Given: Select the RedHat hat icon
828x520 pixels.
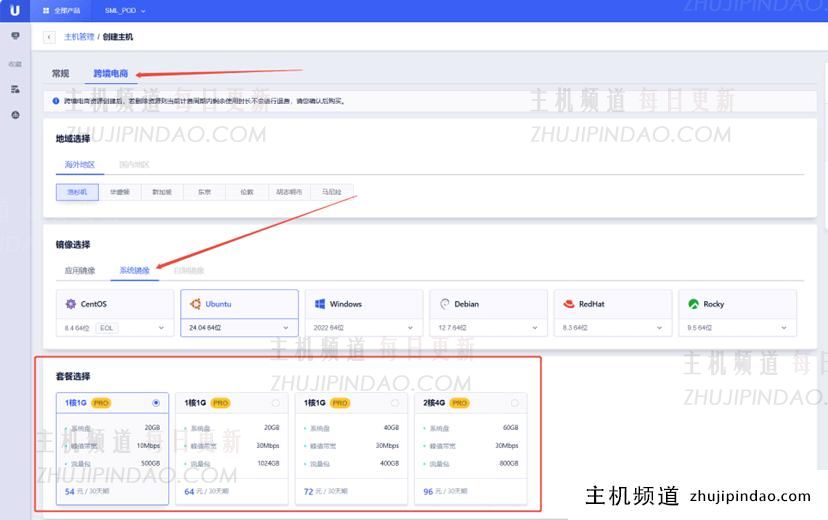Looking at the screenshot, I should [x=569, y=304].
